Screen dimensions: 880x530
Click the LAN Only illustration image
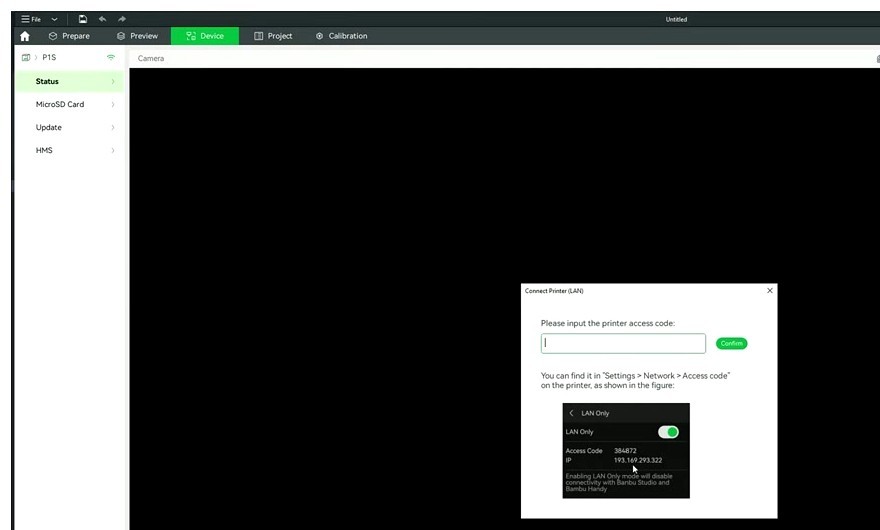626,450
